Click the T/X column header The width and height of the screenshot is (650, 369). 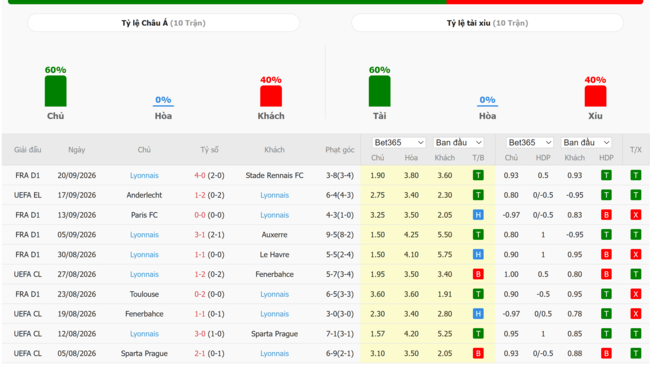pyautogui.click(x=635, y=150)
